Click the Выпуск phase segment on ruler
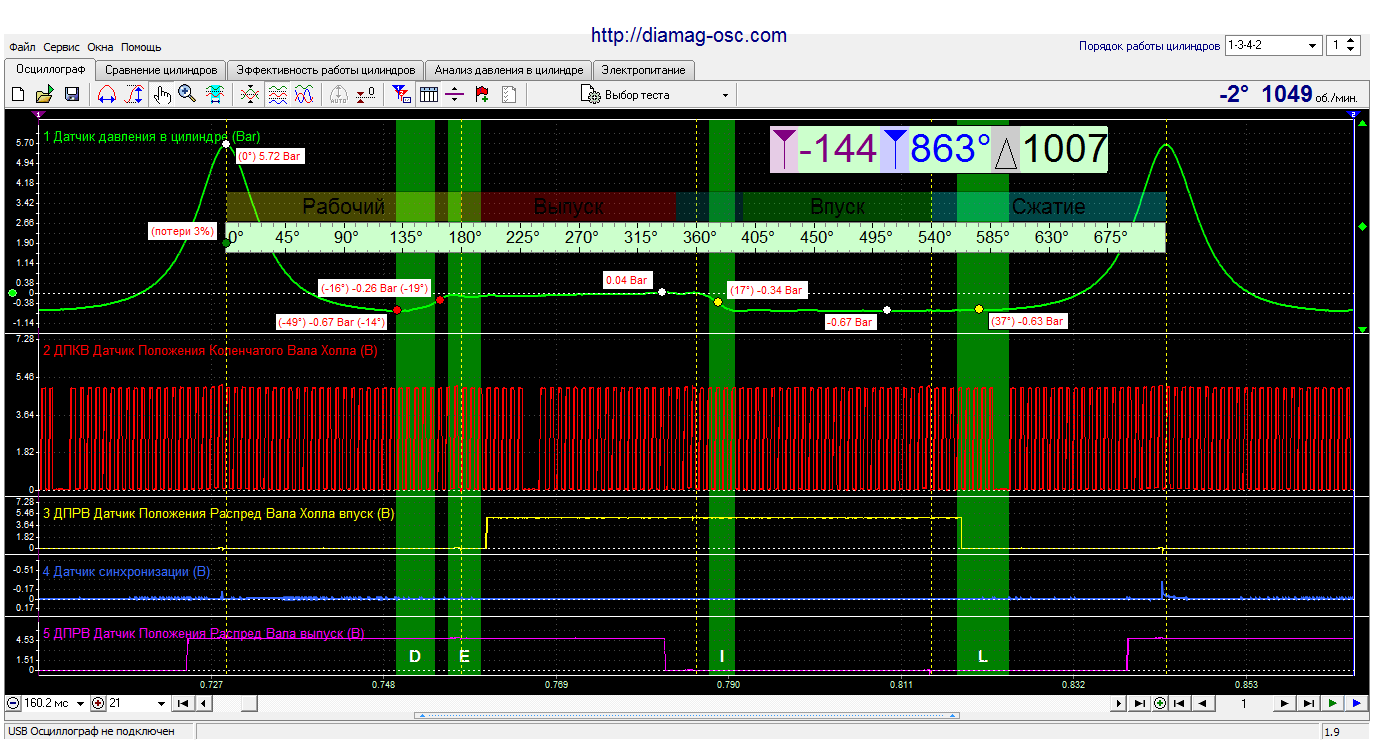The height and width of the screenshot is (744, 1382). click(x=568, y=207)
